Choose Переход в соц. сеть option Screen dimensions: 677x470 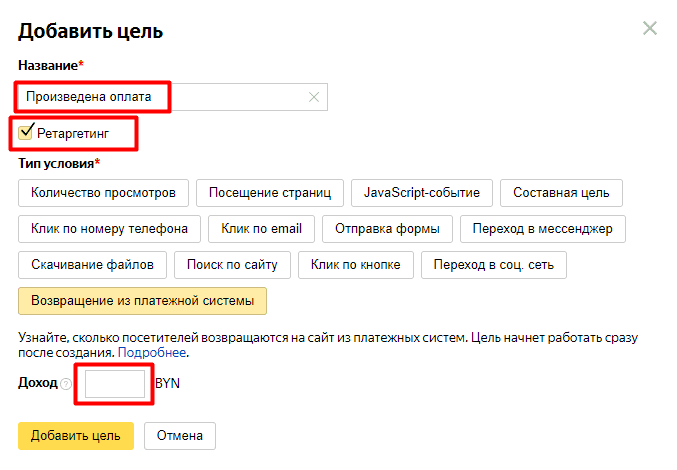pos(494,264)
